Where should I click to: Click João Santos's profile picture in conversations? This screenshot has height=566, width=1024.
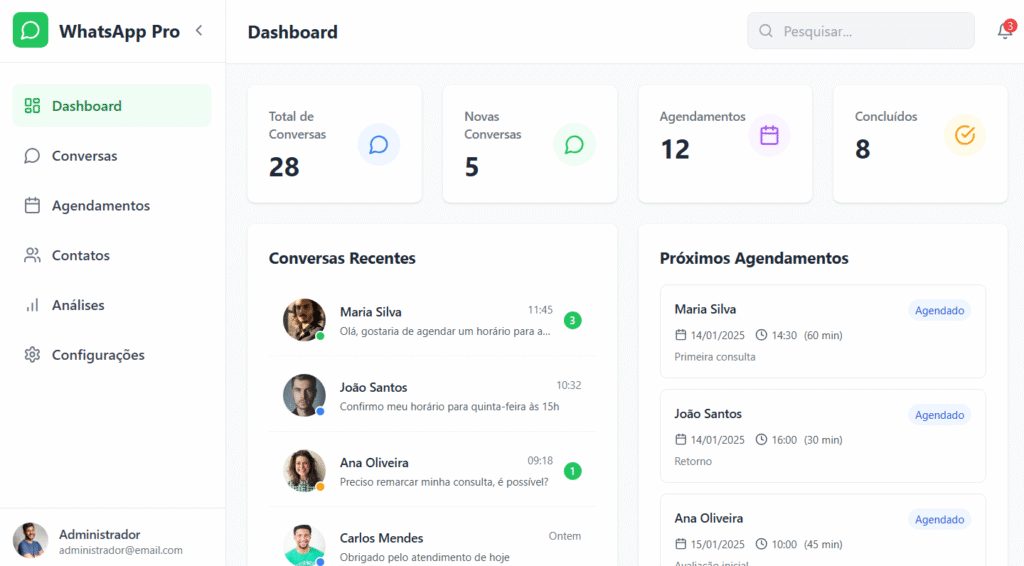click(x=304, y=395)
